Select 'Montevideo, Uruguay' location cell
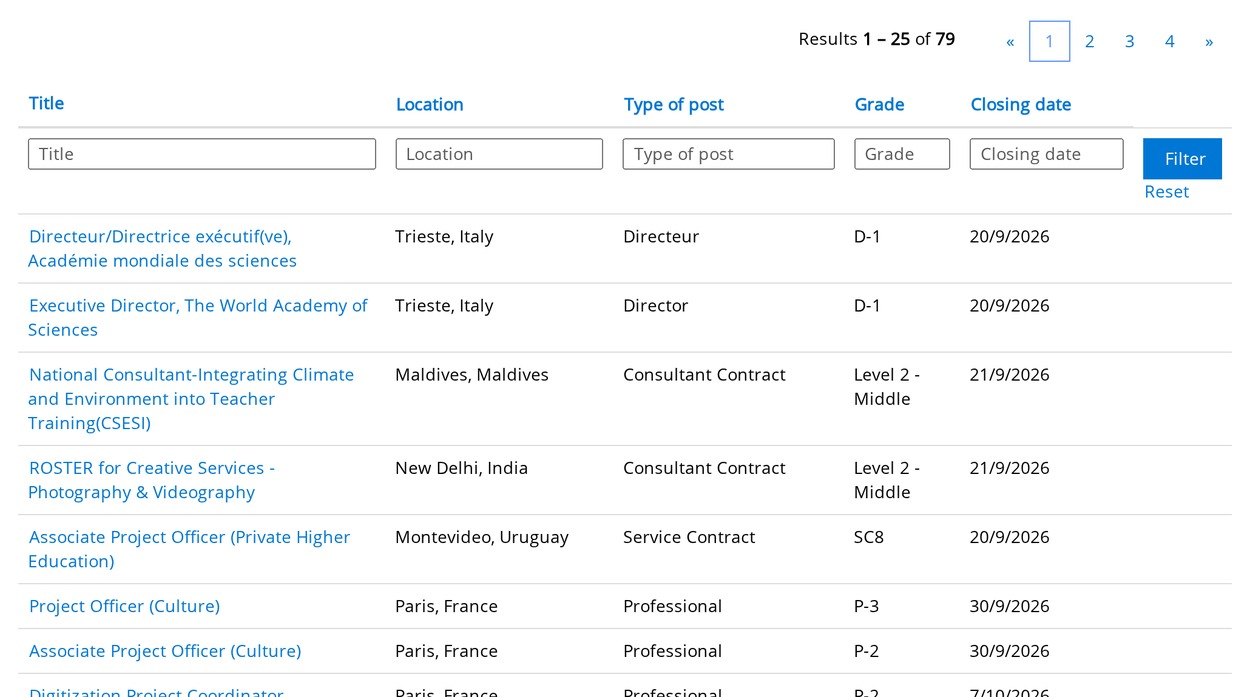The height and width of the screenshot is (697, 1250). 482,538
